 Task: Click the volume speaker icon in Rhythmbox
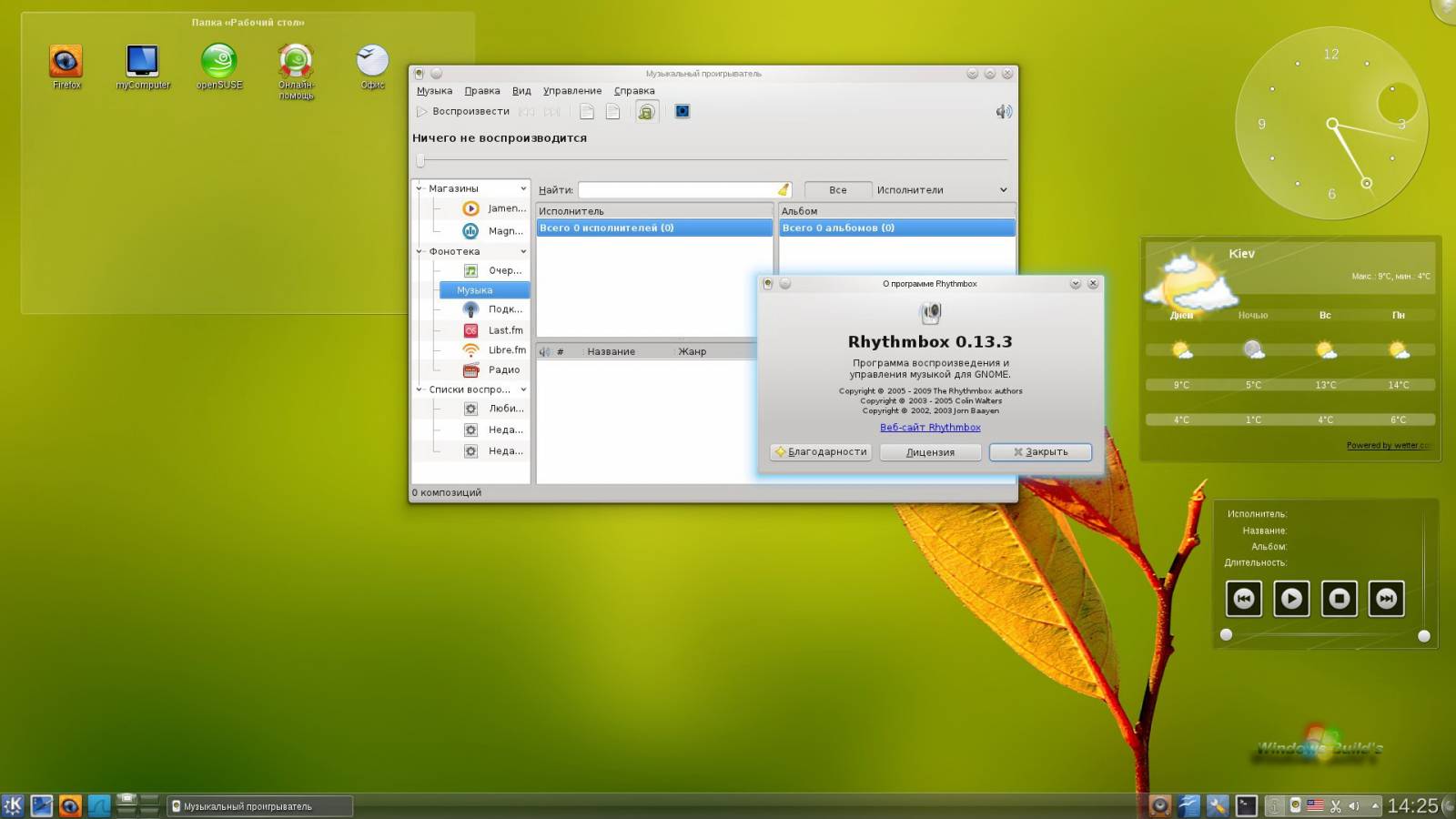[1003, 111]
